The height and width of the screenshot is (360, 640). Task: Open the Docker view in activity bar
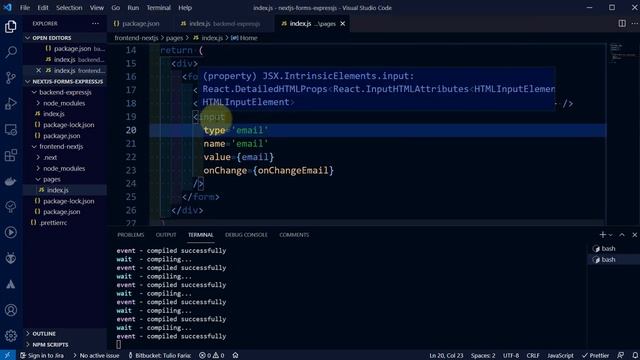click(x=11, y=181)
